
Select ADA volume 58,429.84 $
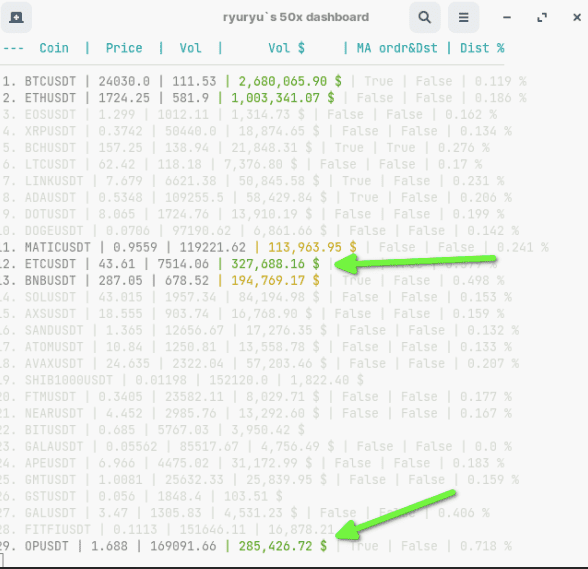286,198
